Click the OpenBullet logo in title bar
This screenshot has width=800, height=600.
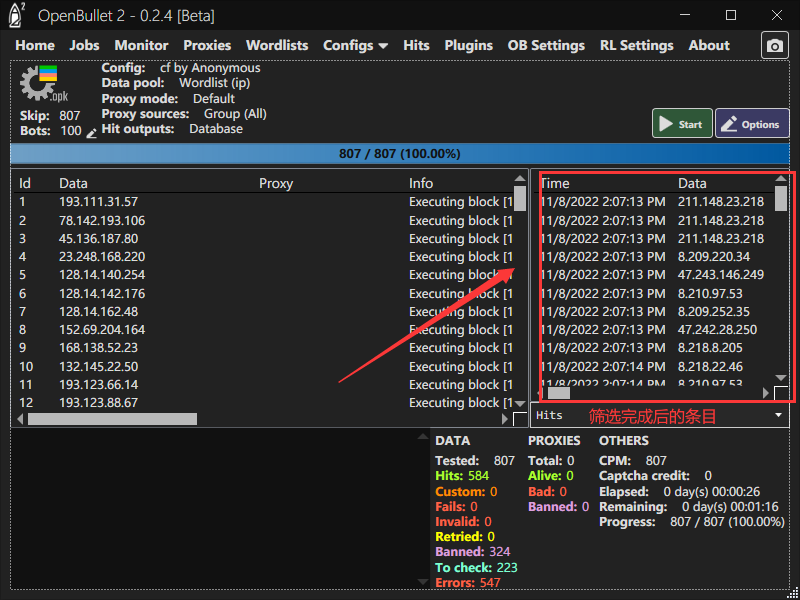coord(17,16)
